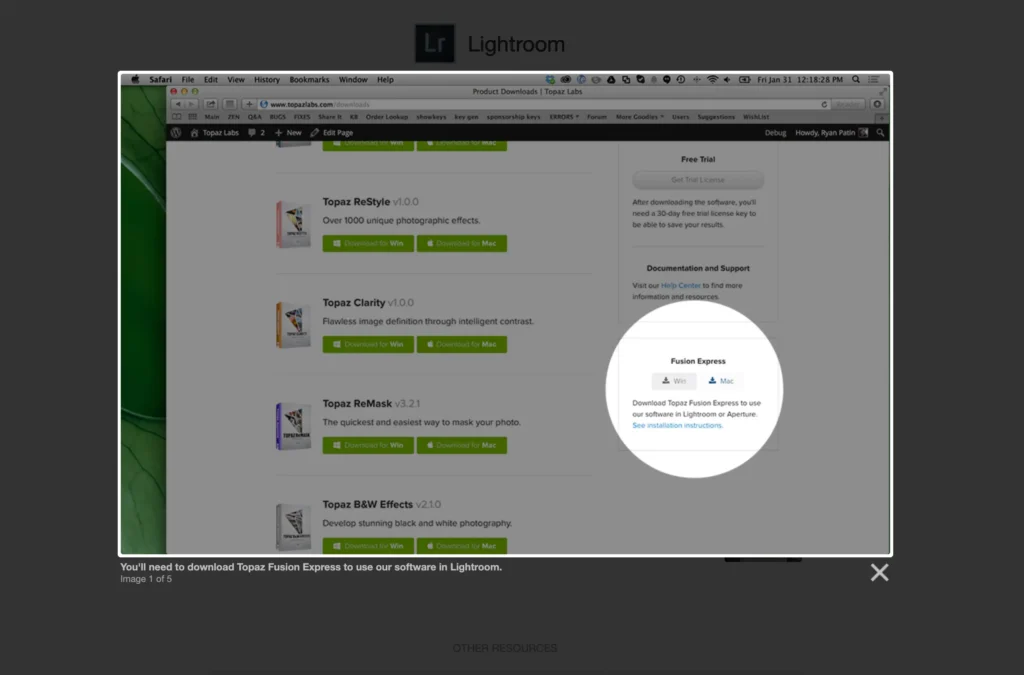Image resolution: width=1024 pixels, height=675 pixels.
Task: Open the ERRORS bookmark dropdown
Action: tap(564, 117)
